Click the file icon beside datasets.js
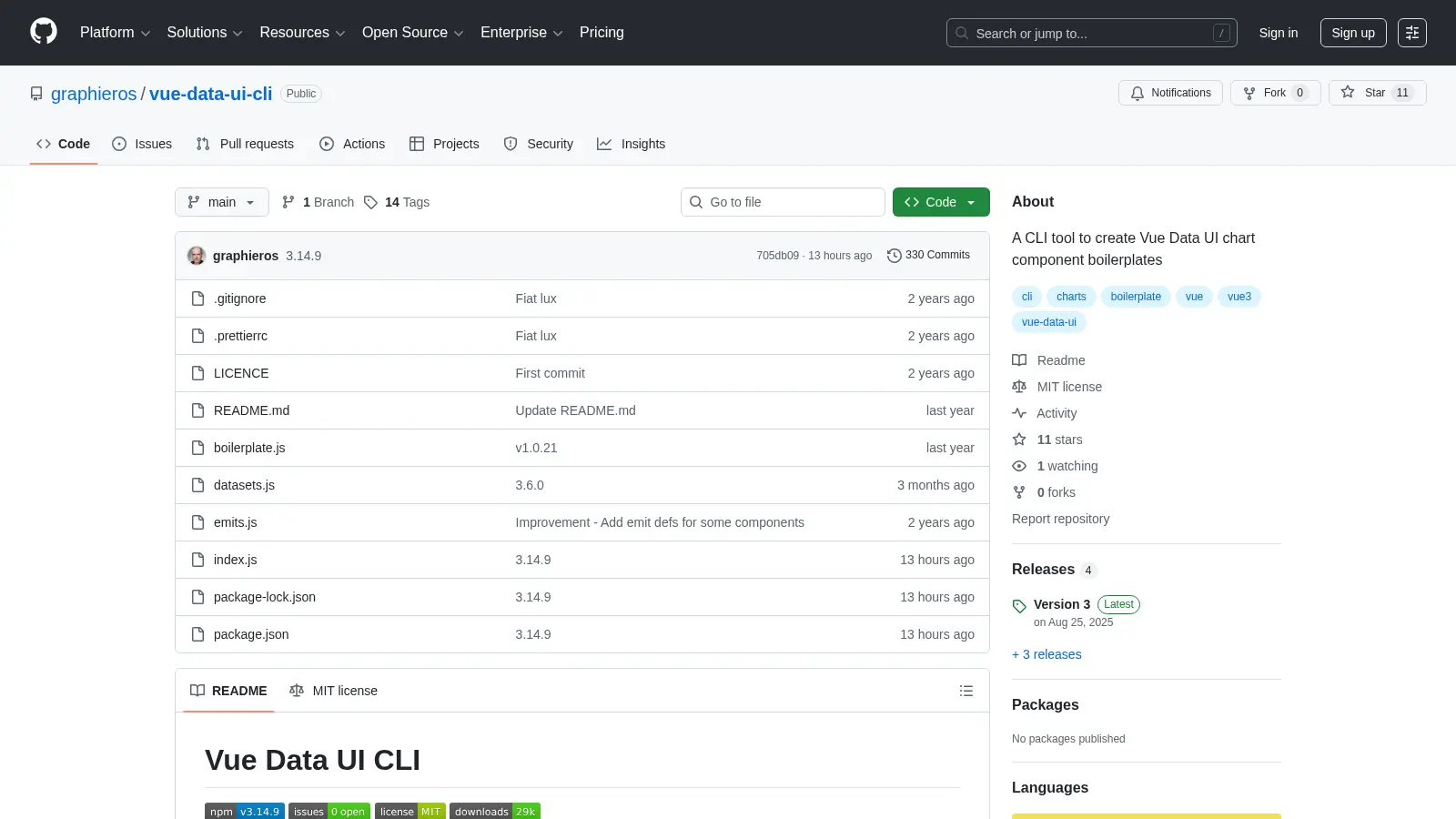 pos(197,485)
